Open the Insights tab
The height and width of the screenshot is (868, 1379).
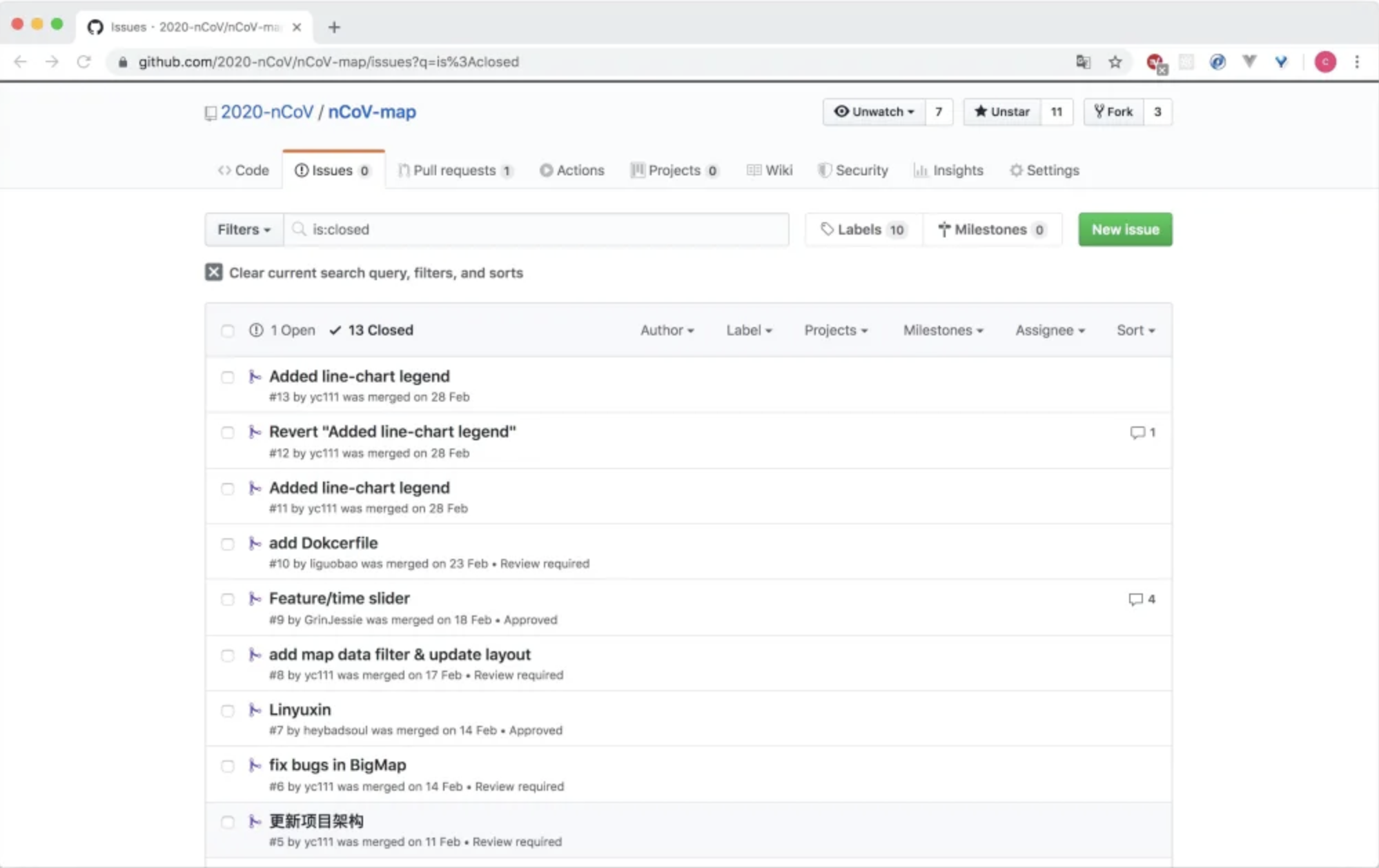tap(948, 170)
